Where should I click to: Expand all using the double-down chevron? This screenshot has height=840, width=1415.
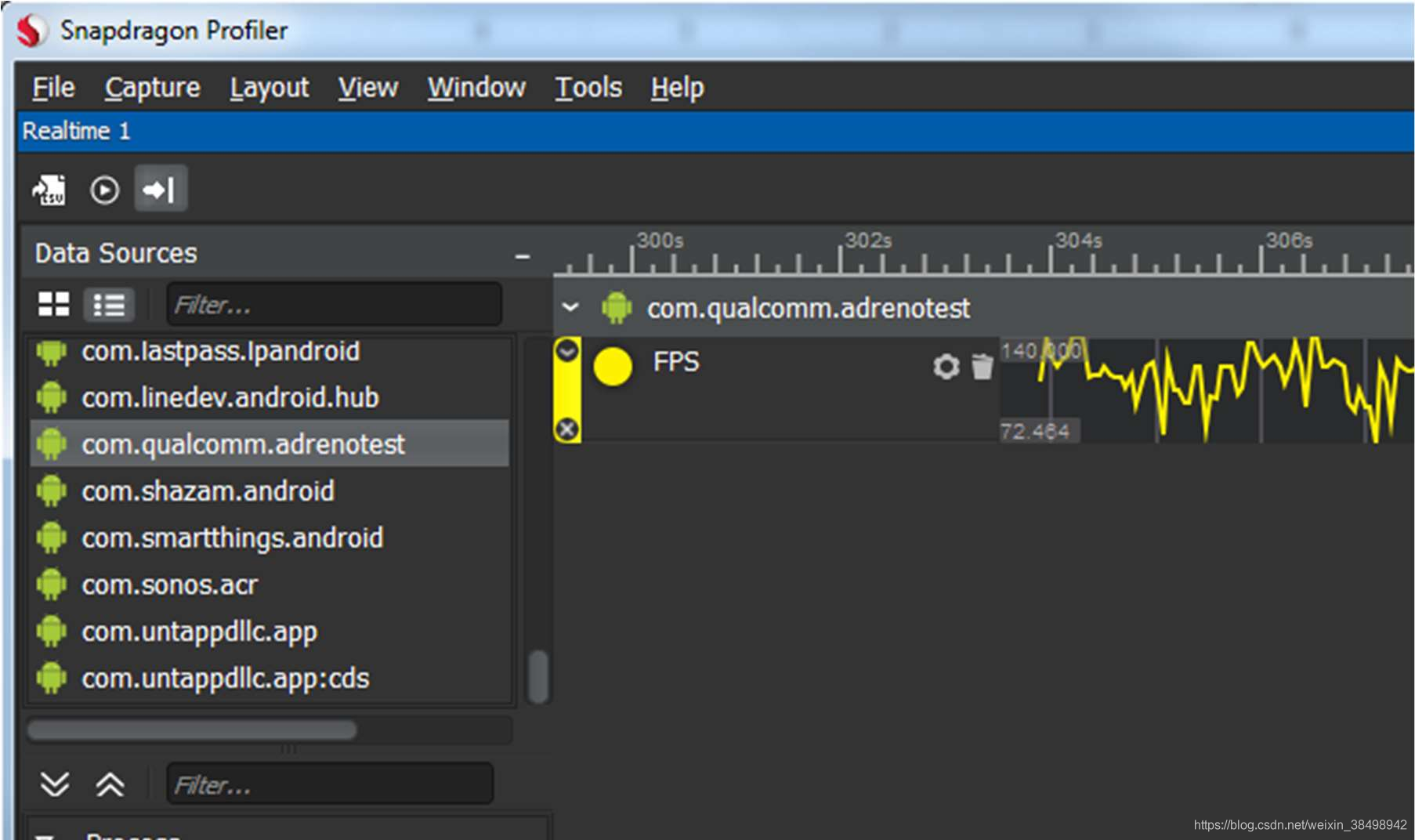(55, 784)
